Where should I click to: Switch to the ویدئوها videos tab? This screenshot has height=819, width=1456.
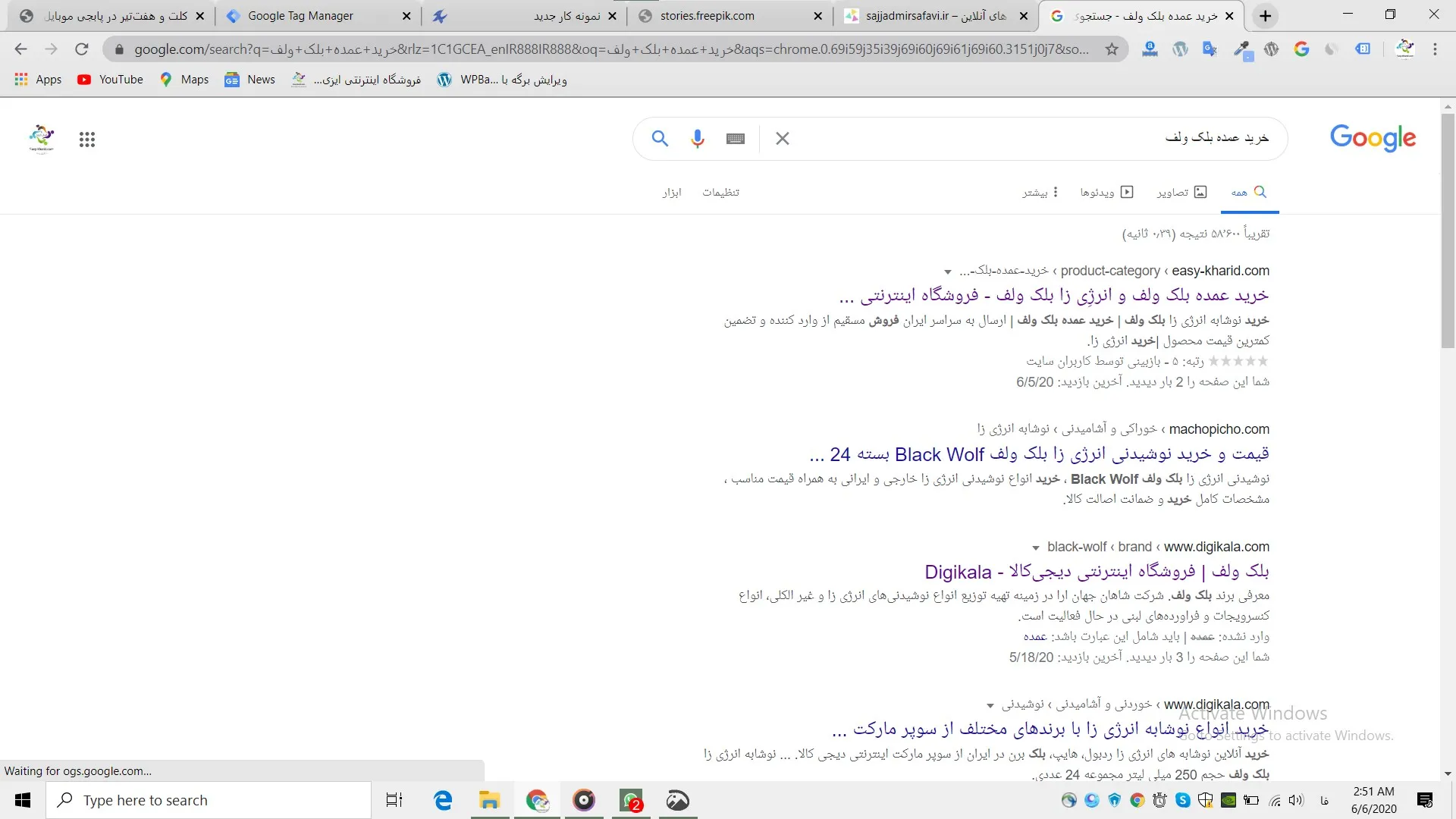click(1106, 193)
